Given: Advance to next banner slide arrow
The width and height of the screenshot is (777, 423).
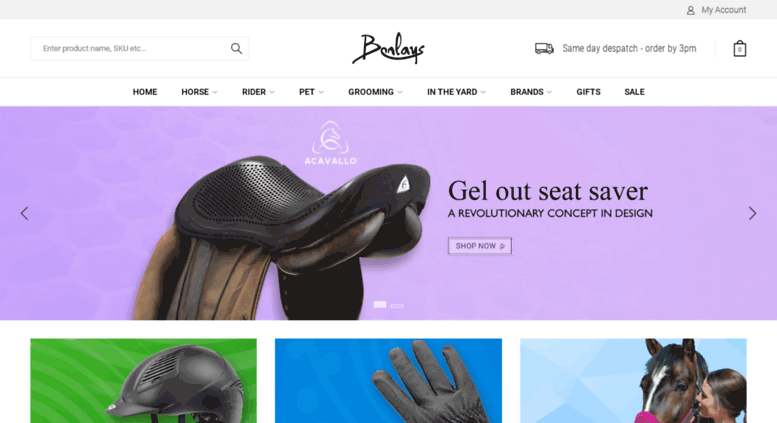Looking at the screenshot, I should (752, 213).
